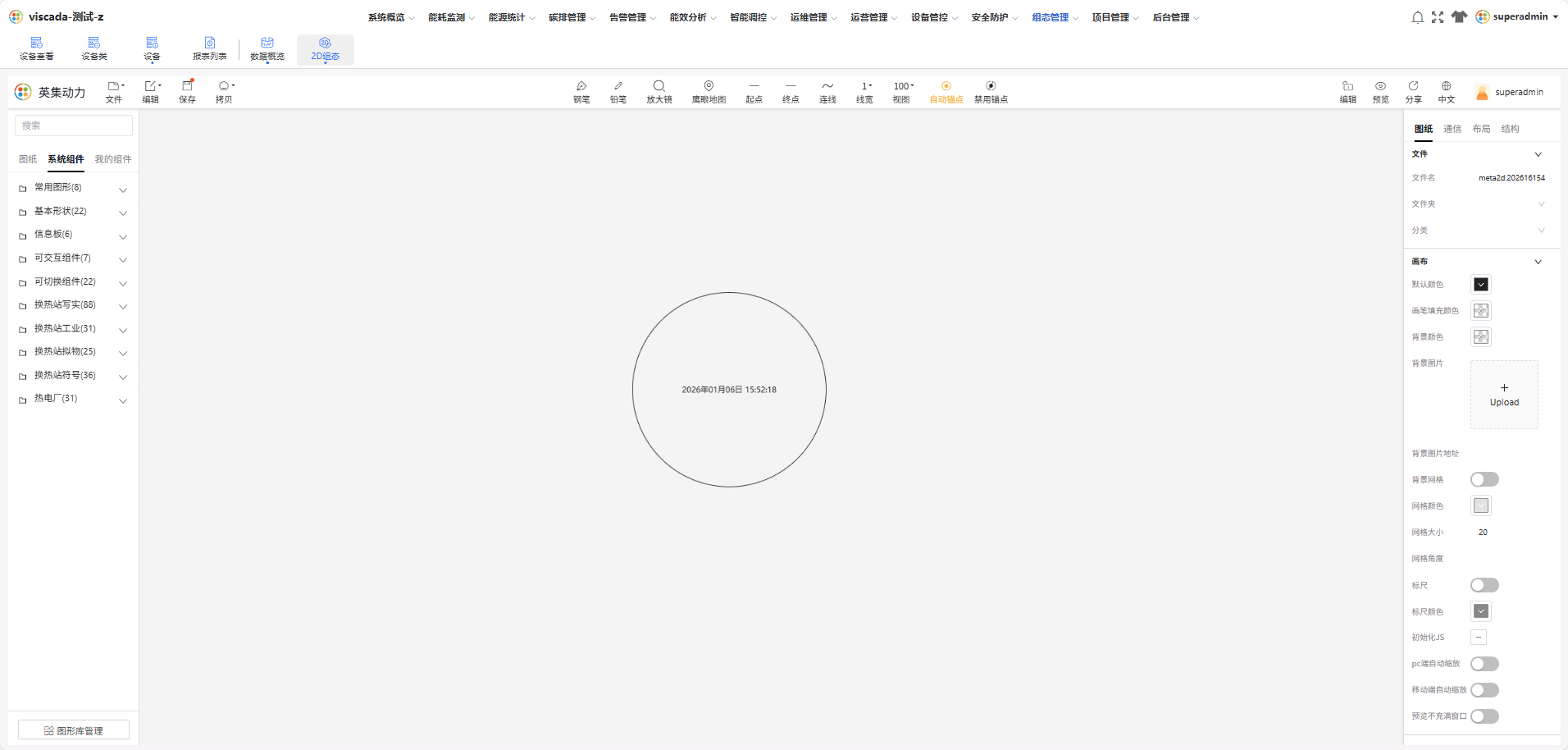
Task: Select the 钢笔 pen tool
Action: pos(581,92)
